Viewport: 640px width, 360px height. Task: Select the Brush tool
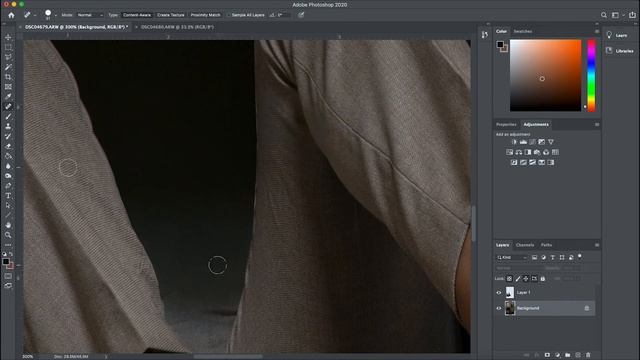[x=8, y=117]
